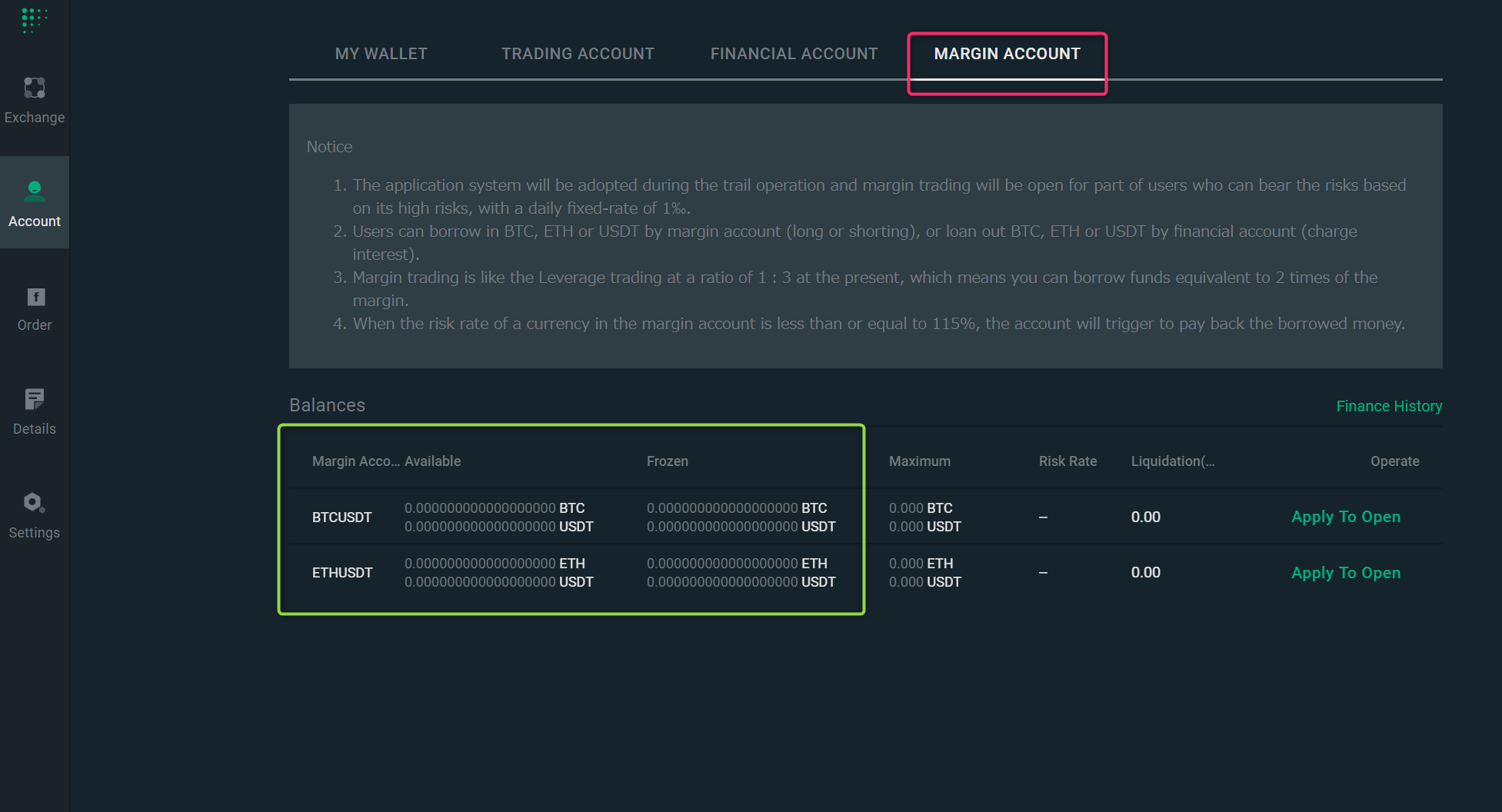This screenshot has width=1502, height=812.
Task: Click BTCUSDT frozen BTC balance value
Action: click(x=737, y=508)
